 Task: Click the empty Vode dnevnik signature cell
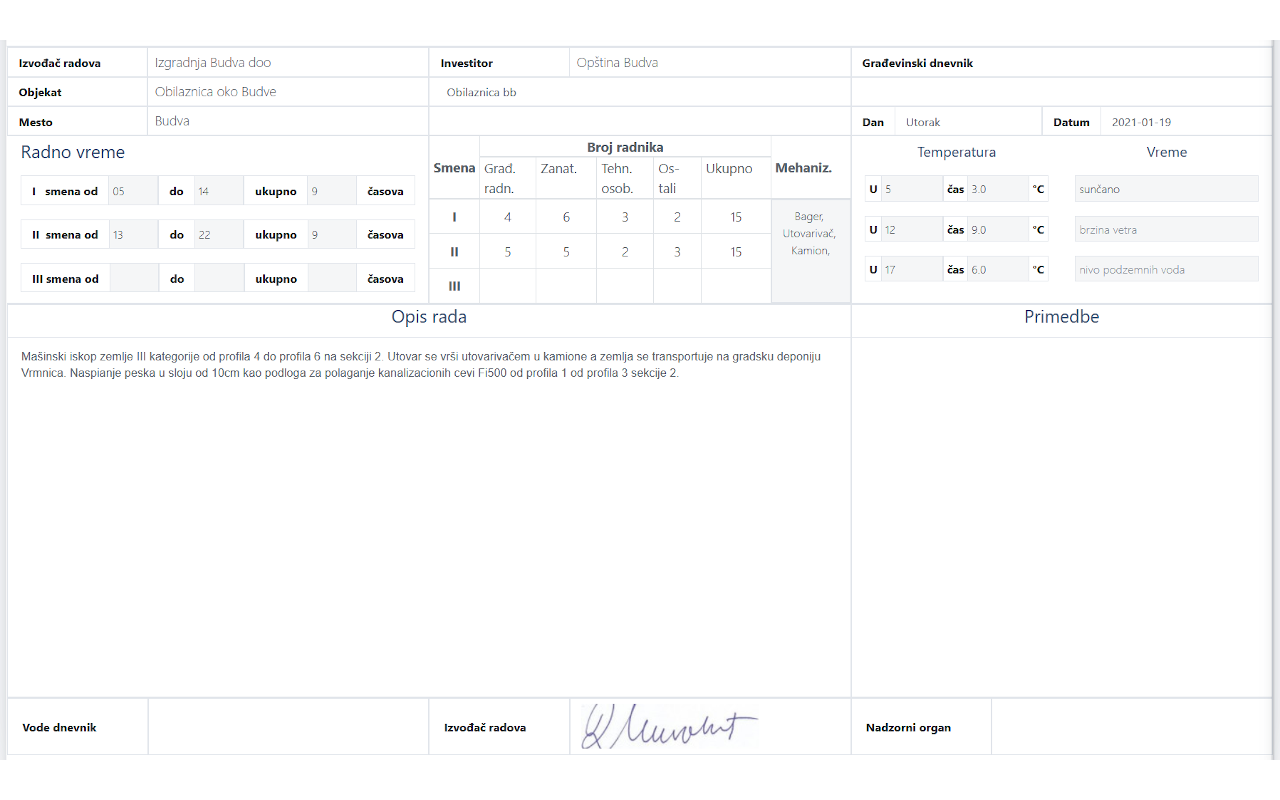[x=287, y=727]
